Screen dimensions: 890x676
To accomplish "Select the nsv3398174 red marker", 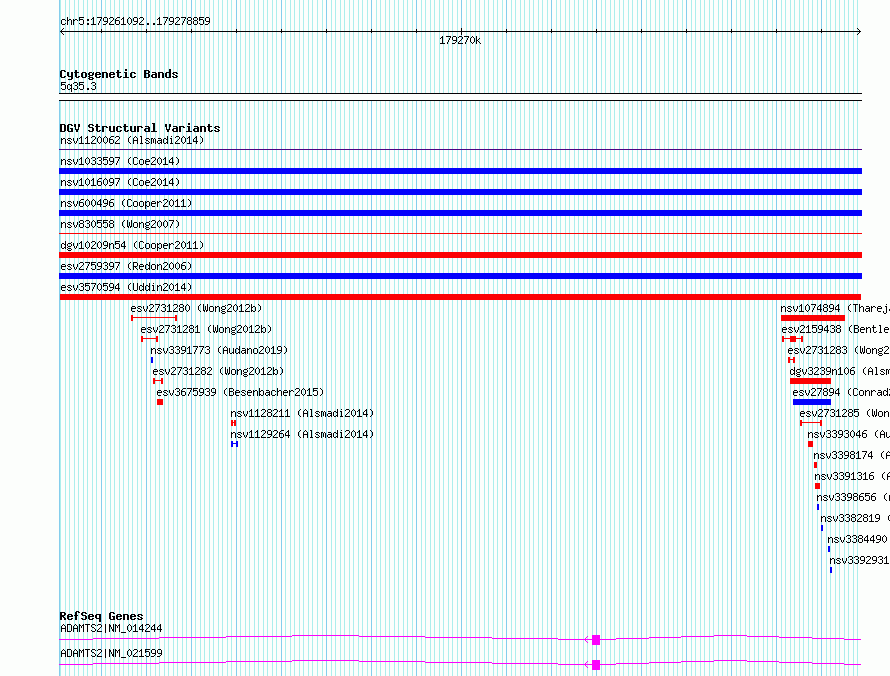I will pyautogui.click(x=816, y=465).
